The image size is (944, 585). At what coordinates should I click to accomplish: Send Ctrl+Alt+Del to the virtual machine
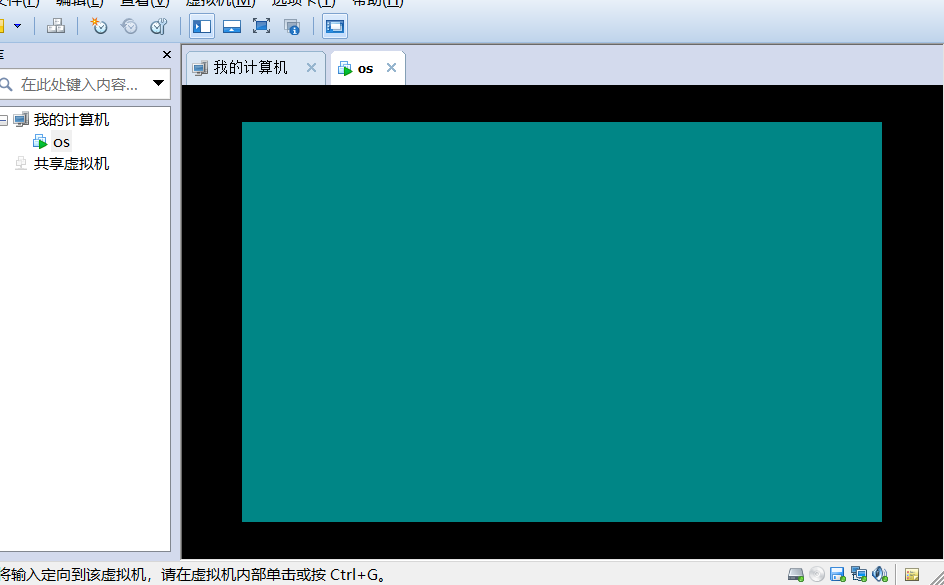[x=56, y=26]
